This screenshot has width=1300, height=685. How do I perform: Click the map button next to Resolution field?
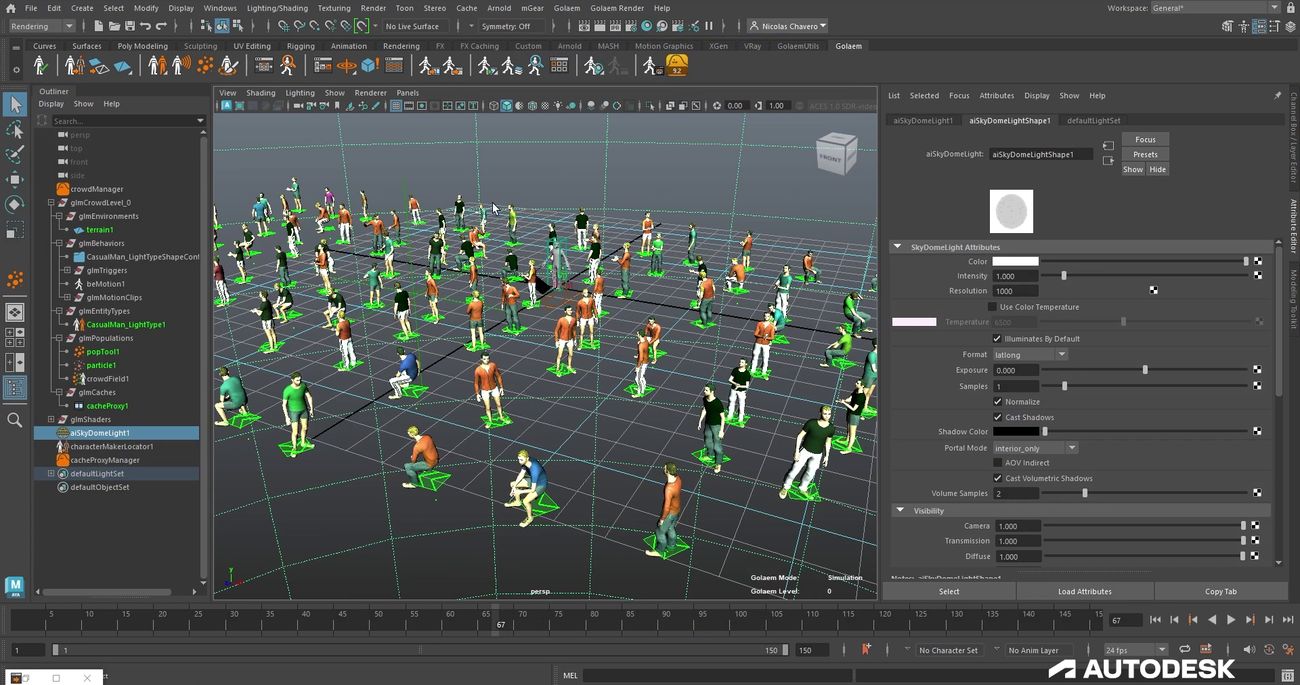click(x=1153, y=291)
